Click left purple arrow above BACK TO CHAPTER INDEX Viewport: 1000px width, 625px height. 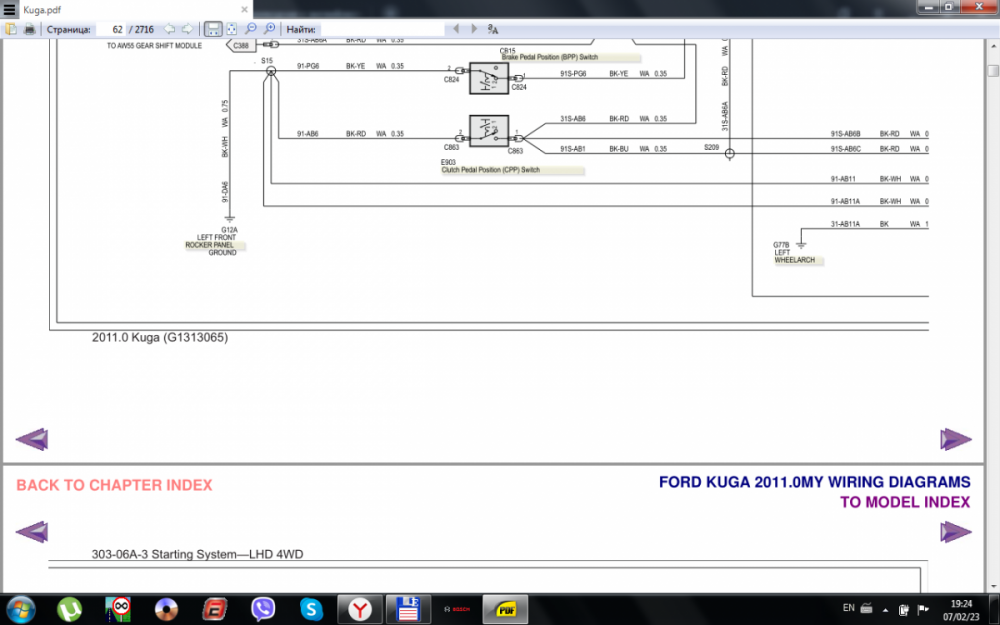(32, 439)
